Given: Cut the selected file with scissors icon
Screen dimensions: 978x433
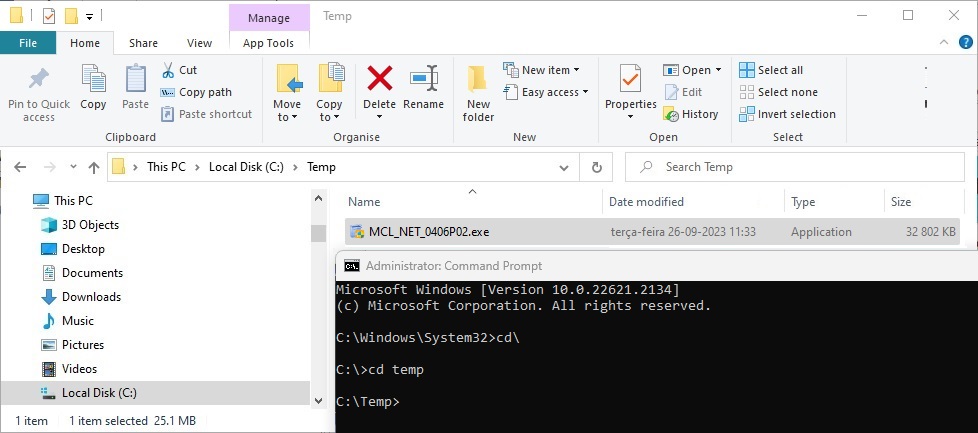Looking at the screenshot, I should [168, 70].
